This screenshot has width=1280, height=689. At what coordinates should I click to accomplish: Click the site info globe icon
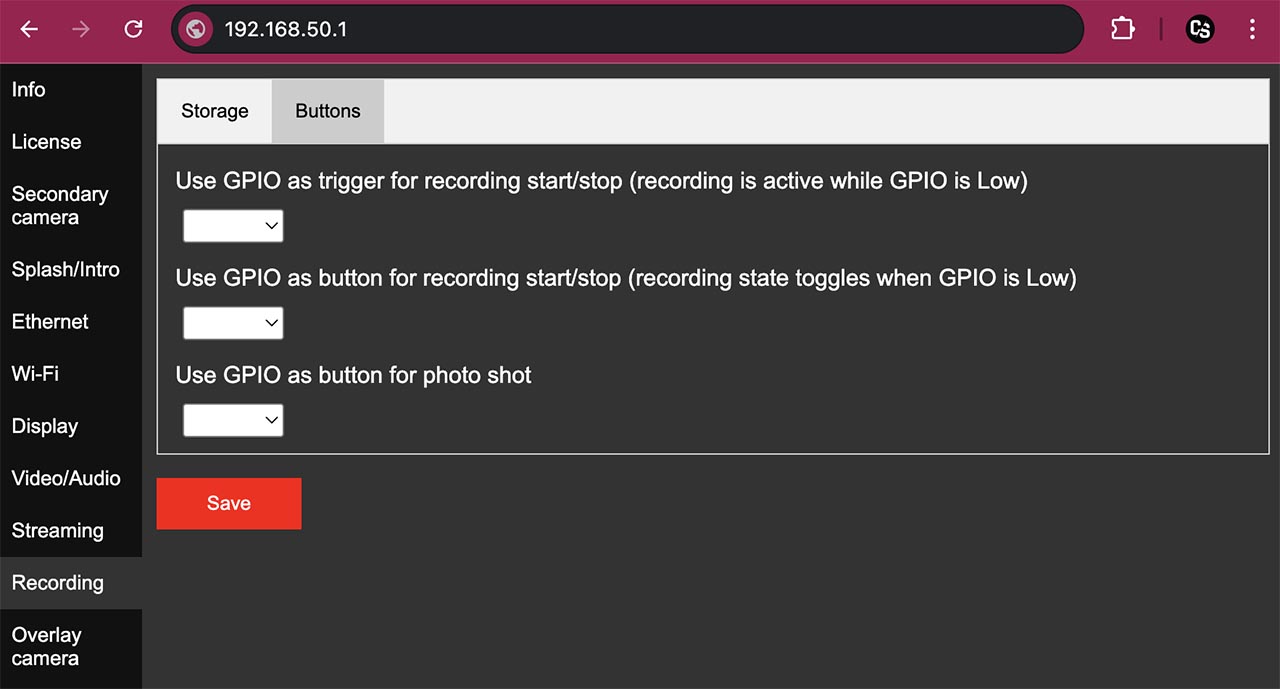point(196,29)
